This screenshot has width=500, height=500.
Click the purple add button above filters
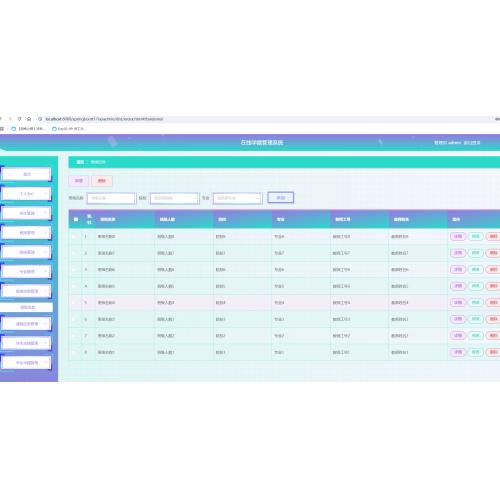click(x=79, y=181)
